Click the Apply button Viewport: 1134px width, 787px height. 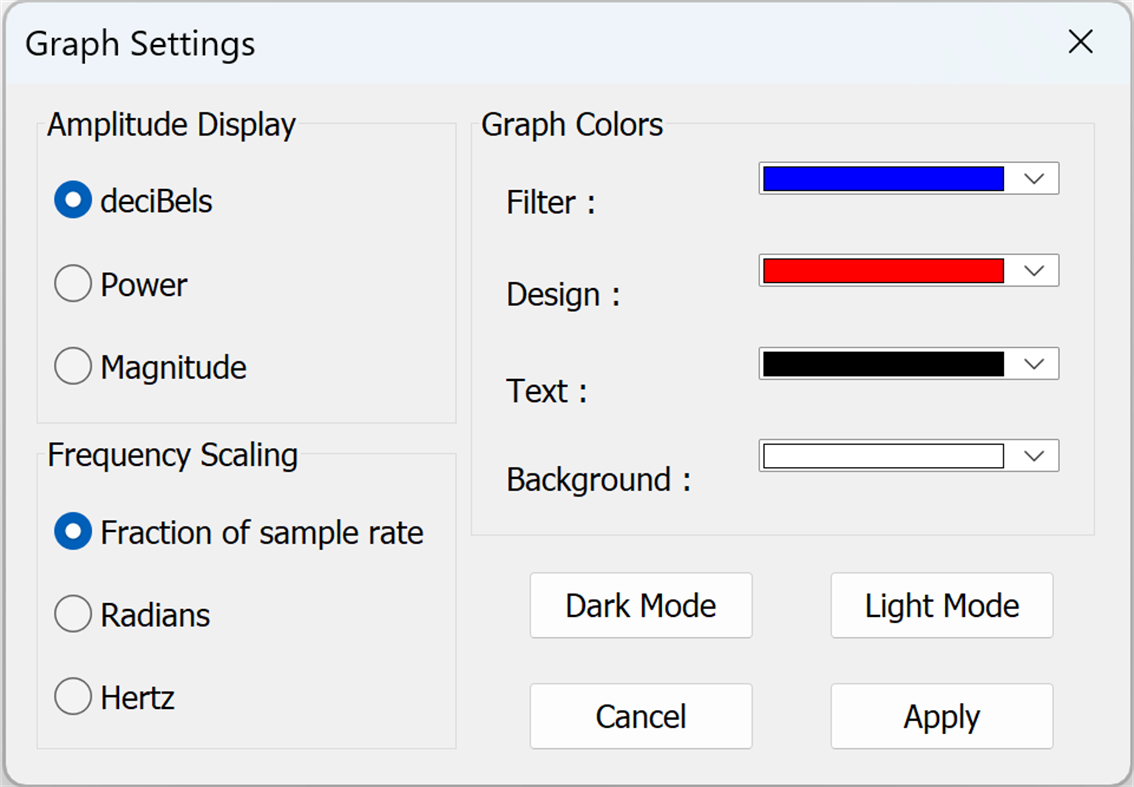click(x=942, y=716)
